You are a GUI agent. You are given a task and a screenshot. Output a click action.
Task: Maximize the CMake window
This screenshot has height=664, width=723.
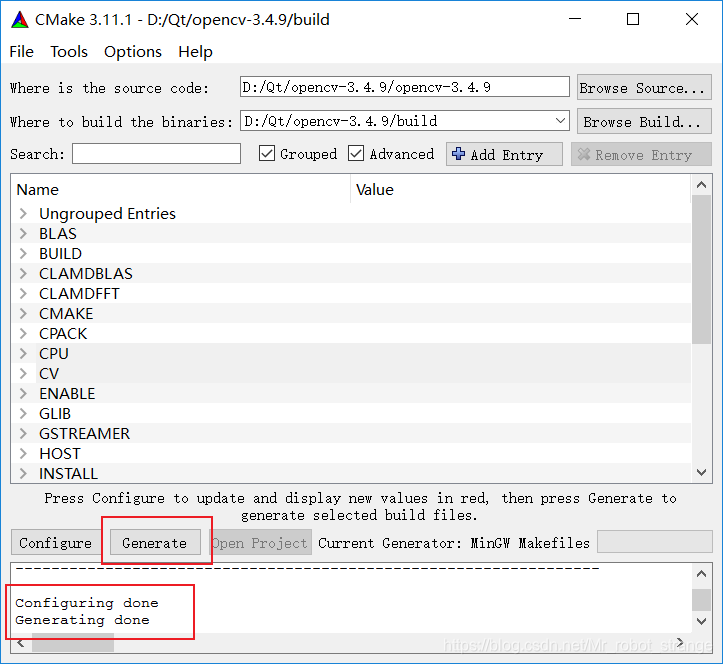pos(633,19)
